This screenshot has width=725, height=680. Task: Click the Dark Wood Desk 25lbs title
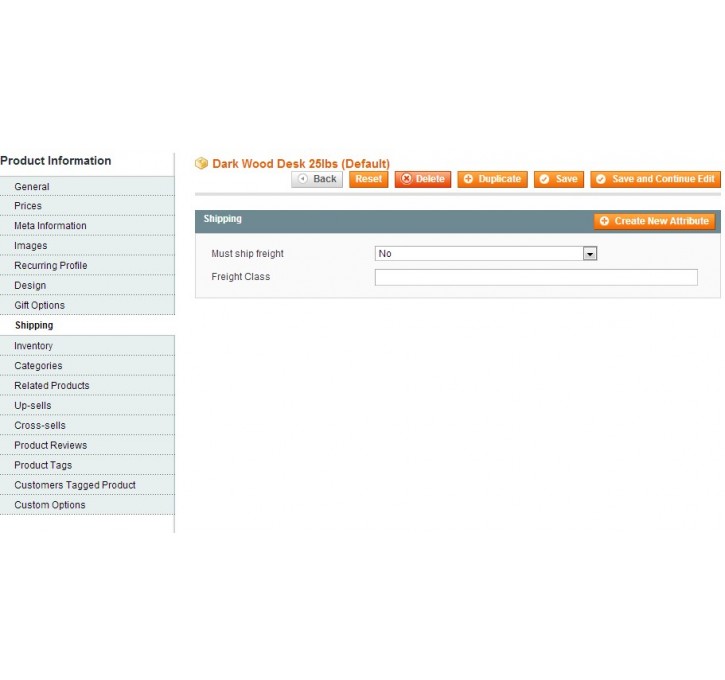(301, 164)
